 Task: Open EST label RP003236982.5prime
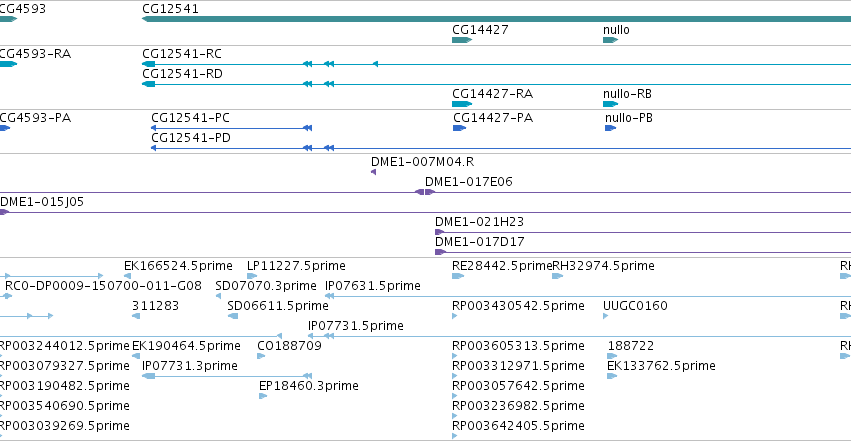pyautogui.click(x=518, y=406)
